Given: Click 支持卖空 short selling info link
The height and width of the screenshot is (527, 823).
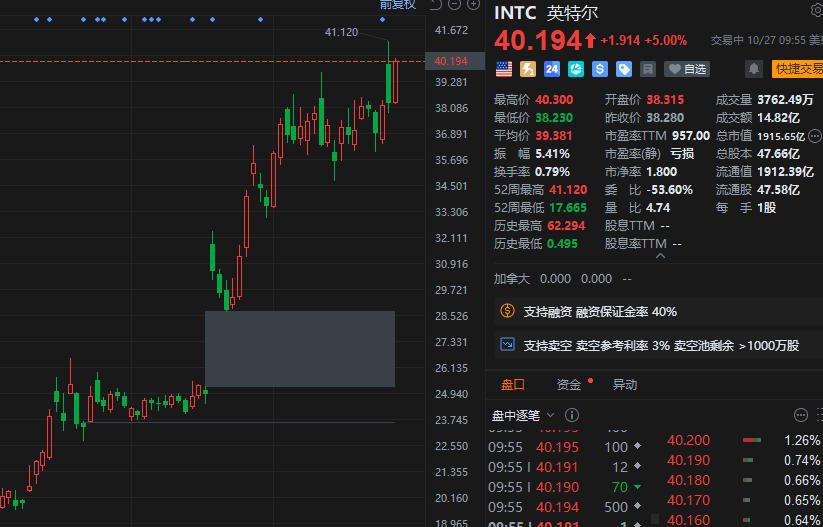Looking at the screenshot, I should [661, 345].
